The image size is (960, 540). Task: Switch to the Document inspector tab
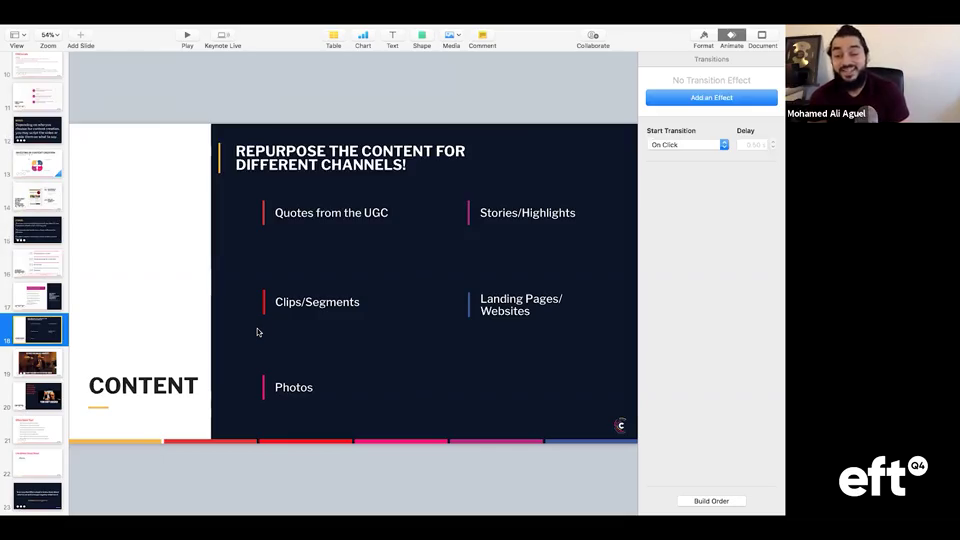tap(762, 35)
